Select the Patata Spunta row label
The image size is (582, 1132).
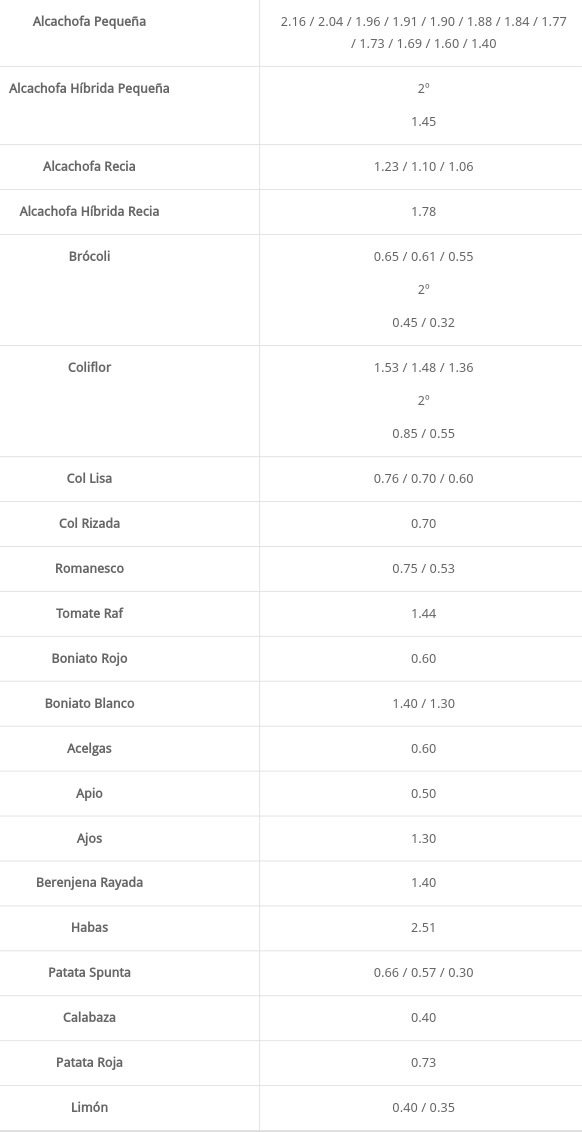(90, 972)
